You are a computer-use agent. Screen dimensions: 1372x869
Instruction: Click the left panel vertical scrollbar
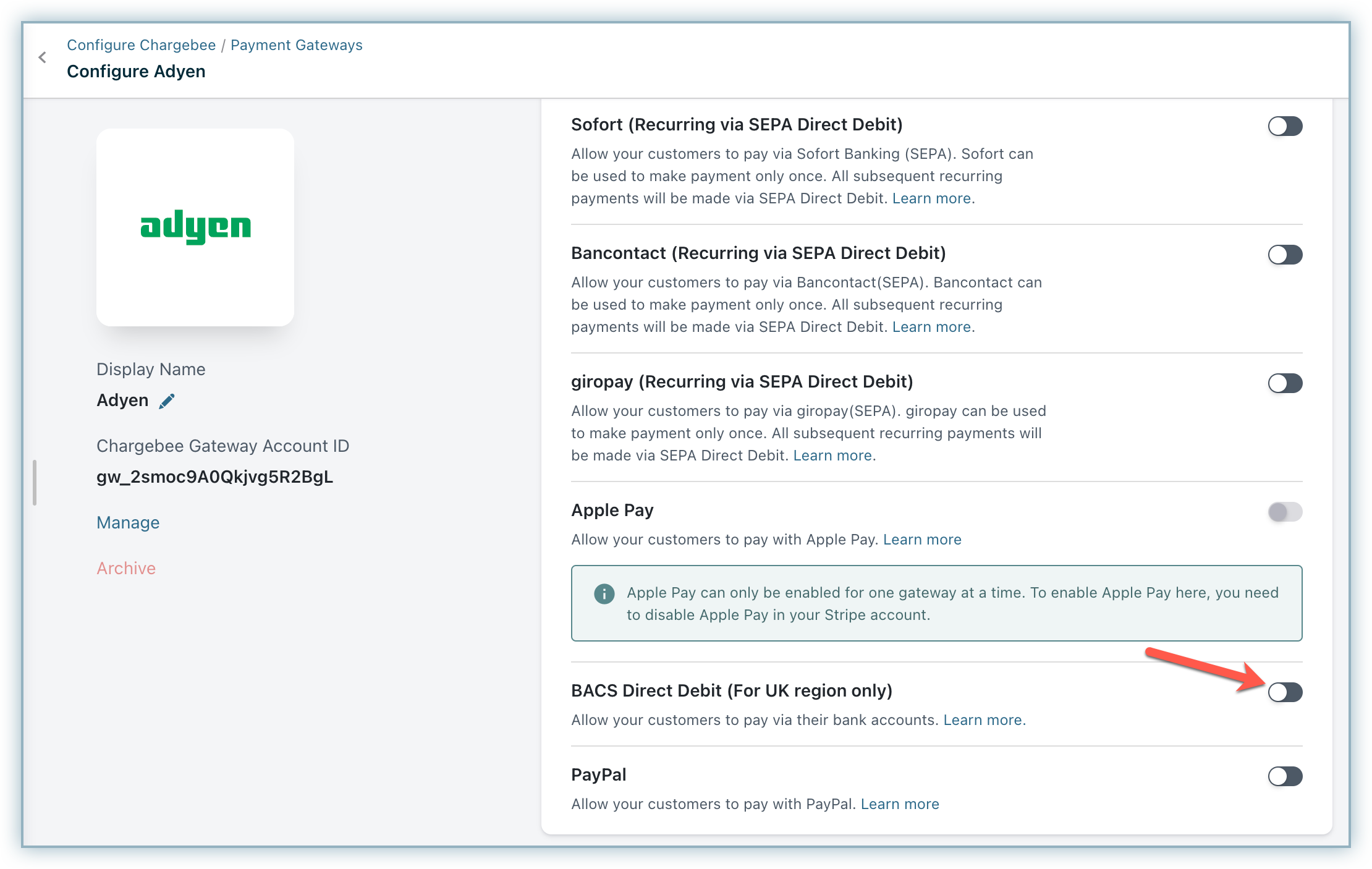[35, 482]
